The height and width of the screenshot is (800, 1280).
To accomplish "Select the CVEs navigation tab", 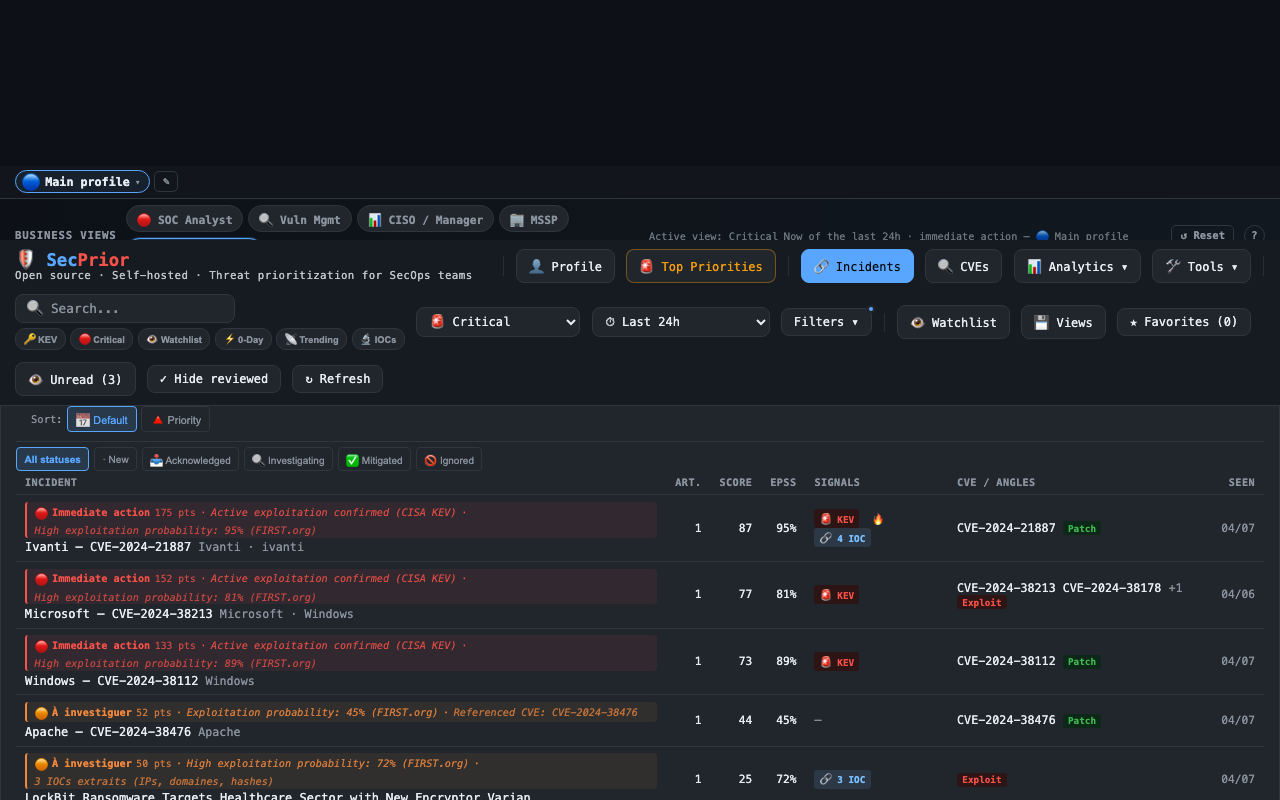I will tap(963, 266).
